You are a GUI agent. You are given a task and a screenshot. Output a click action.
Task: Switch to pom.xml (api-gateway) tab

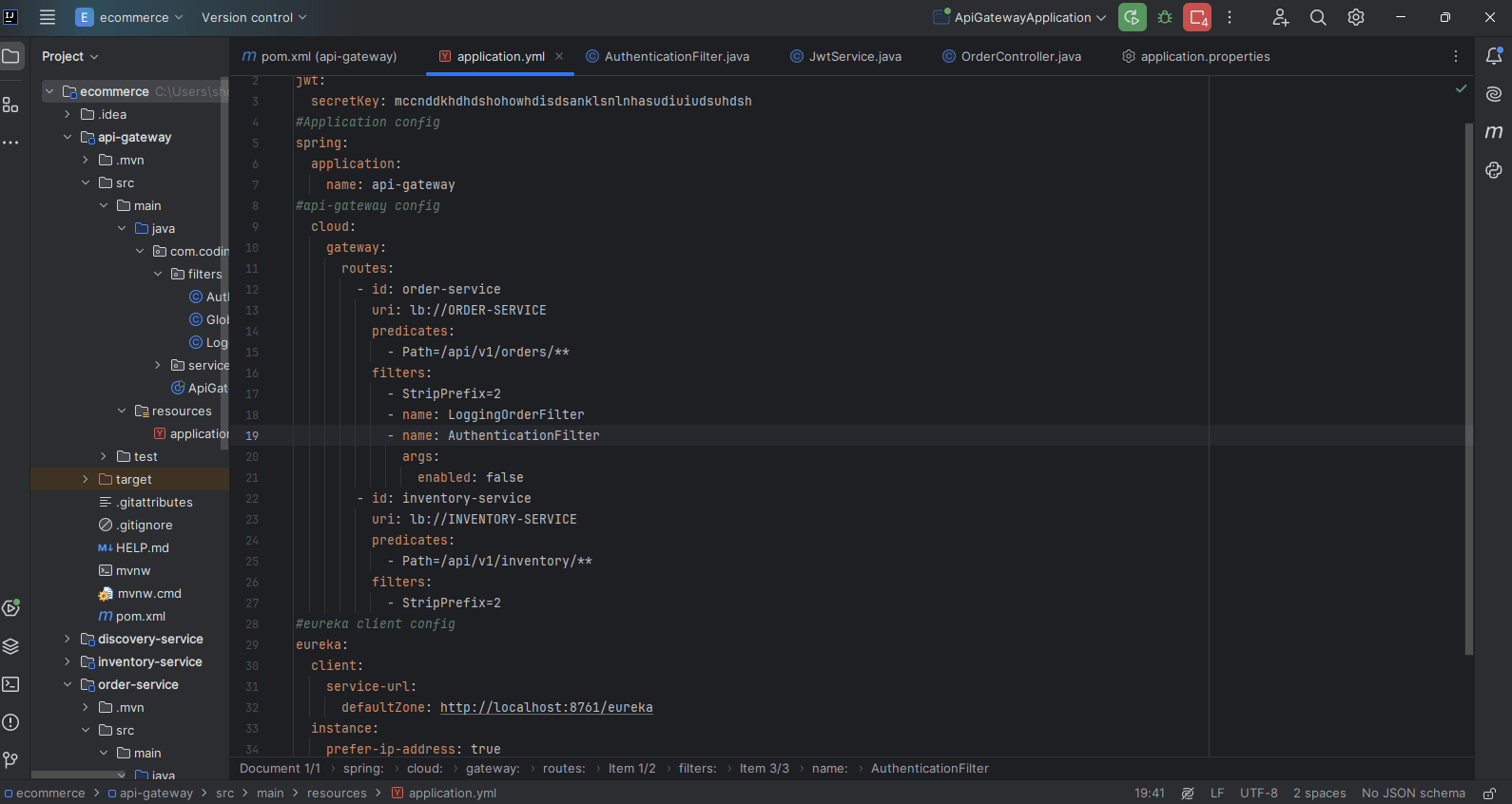[x=320, y=56]
